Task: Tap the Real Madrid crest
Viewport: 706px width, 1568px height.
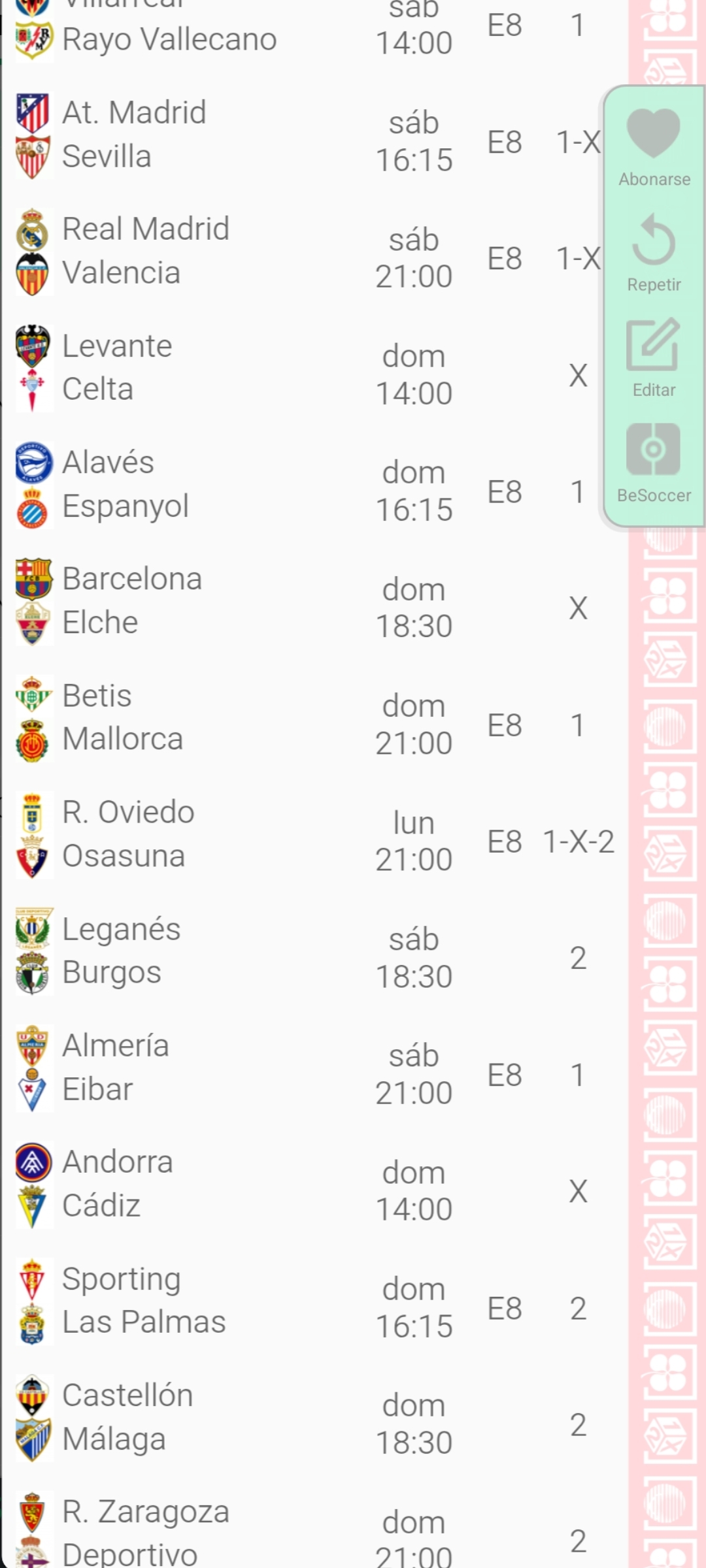Action: (33, 231)
